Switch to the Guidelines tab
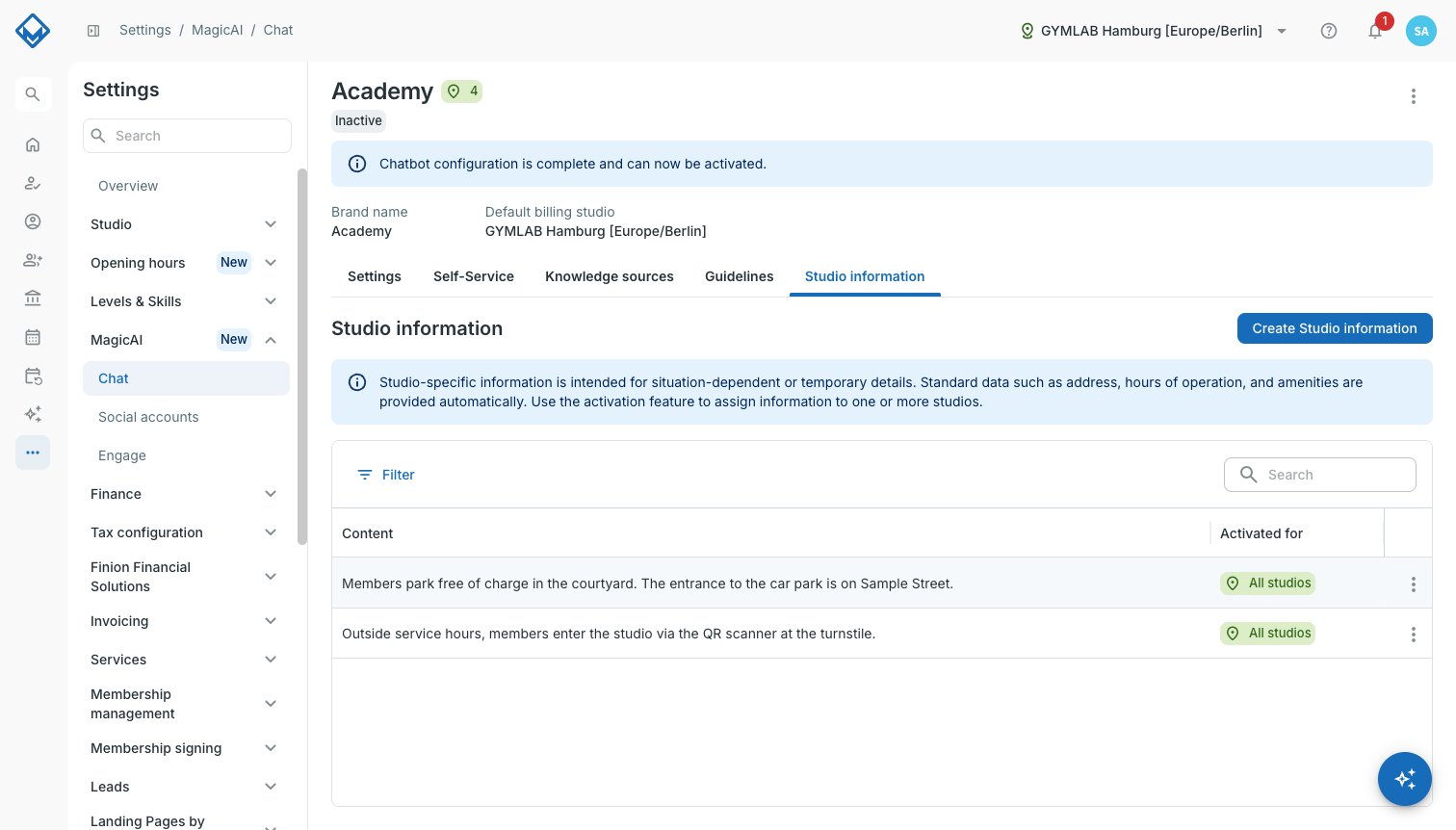This screenshot has height=830, width=1456. click(740, 276)
